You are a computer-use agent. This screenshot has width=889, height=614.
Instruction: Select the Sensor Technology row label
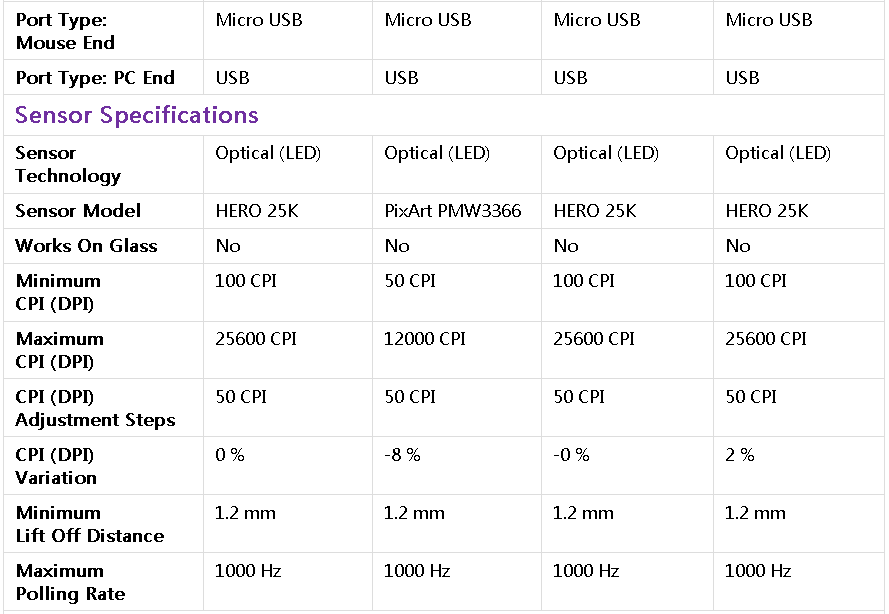coord(68,164)
